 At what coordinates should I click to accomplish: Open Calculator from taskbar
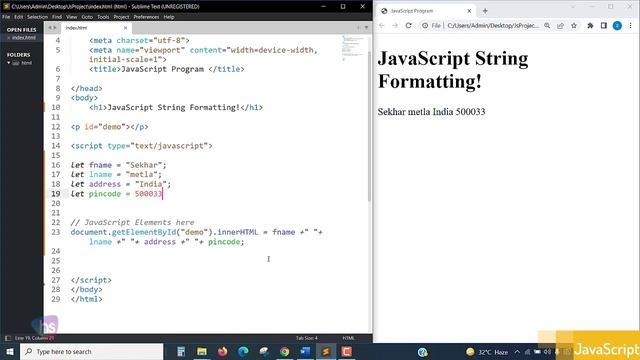pos(181,351)
